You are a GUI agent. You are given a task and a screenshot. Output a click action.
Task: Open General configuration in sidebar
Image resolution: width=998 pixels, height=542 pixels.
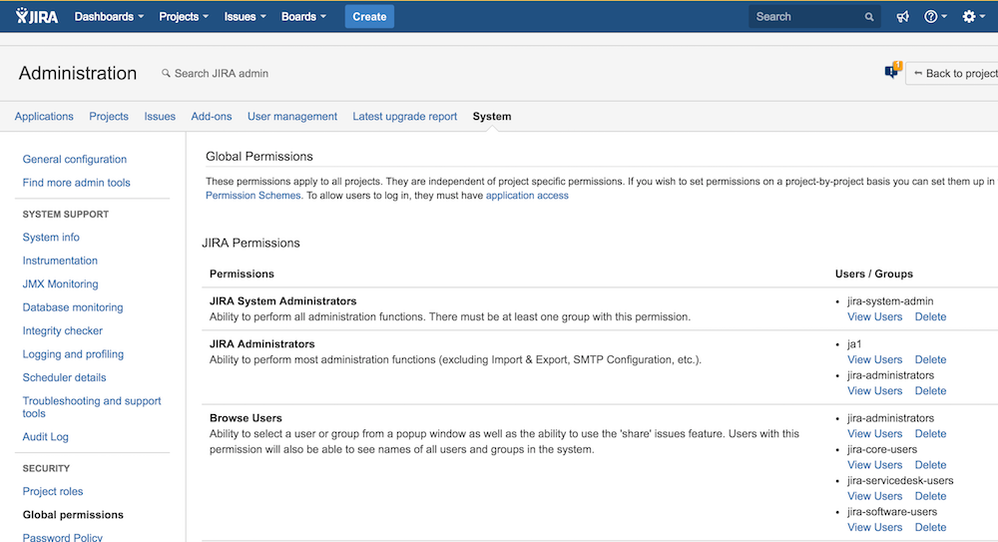[x=74, y=159]
